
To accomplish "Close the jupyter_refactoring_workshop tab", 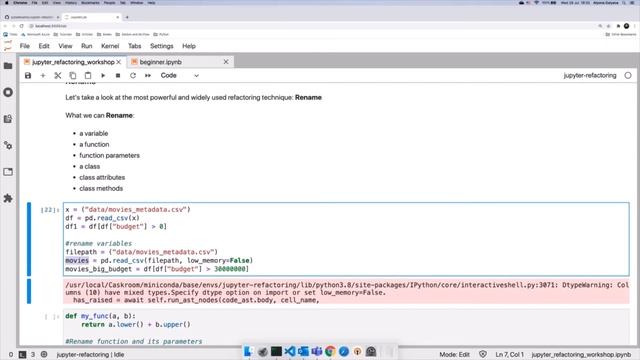I will tap(119, 62).
